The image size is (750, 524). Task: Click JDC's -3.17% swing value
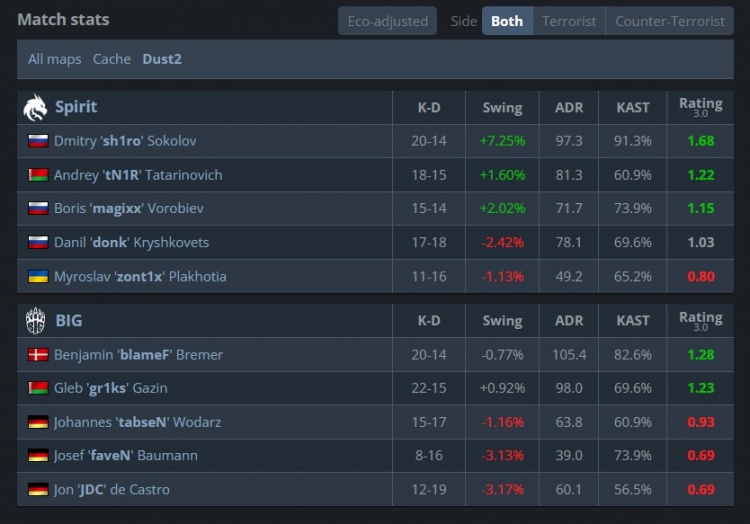coord(502,490)
